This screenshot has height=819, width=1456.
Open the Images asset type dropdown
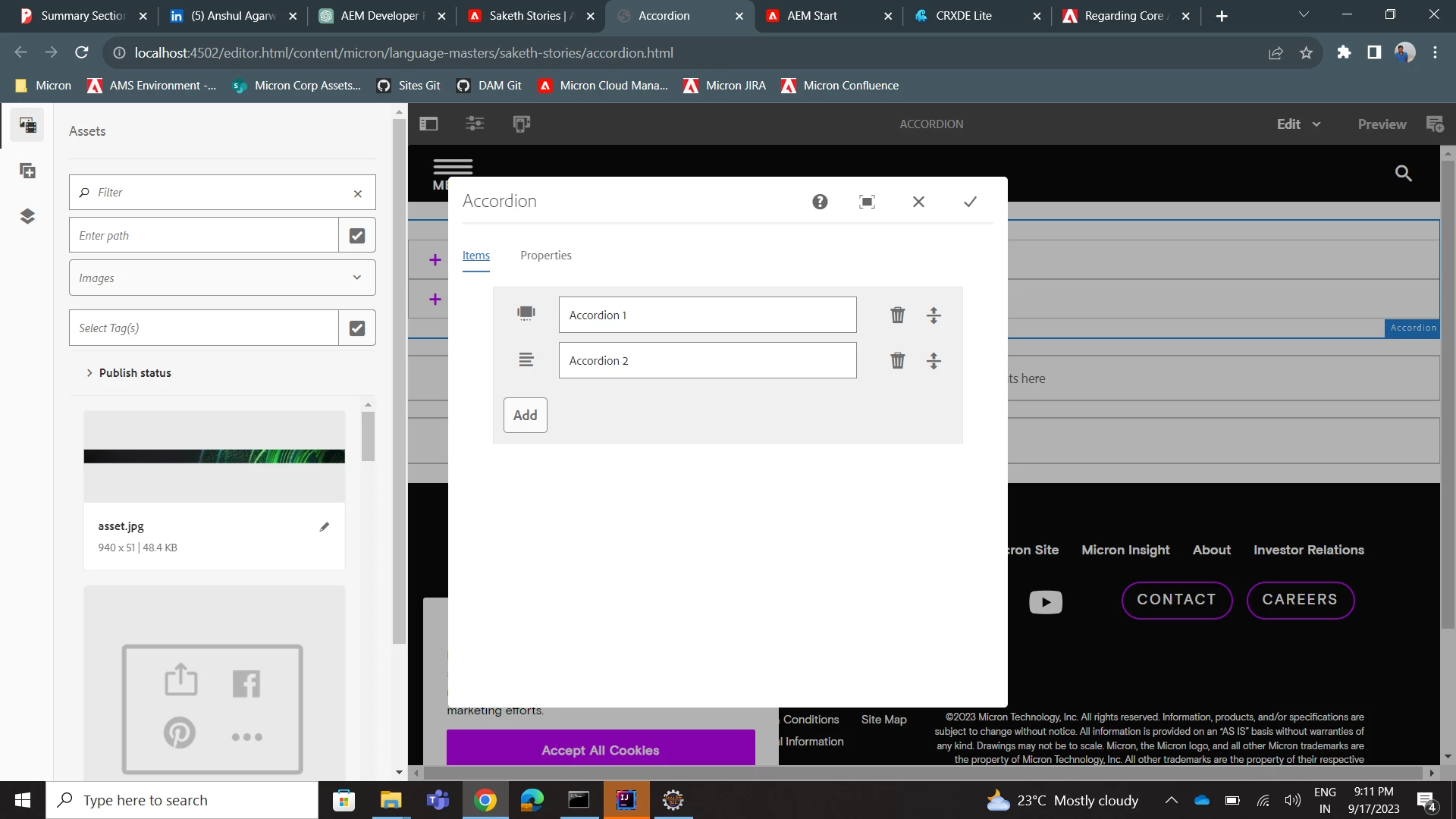[222, 278]
